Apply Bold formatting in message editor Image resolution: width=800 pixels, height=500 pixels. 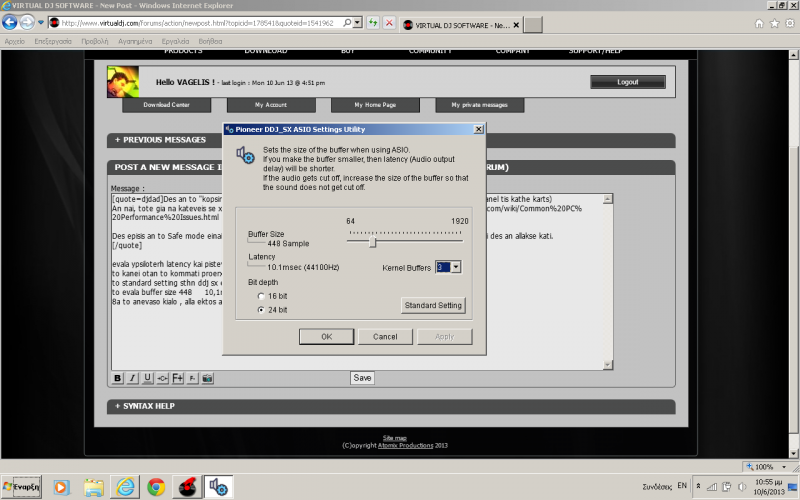pyautogui.click(x=117, y=378)
